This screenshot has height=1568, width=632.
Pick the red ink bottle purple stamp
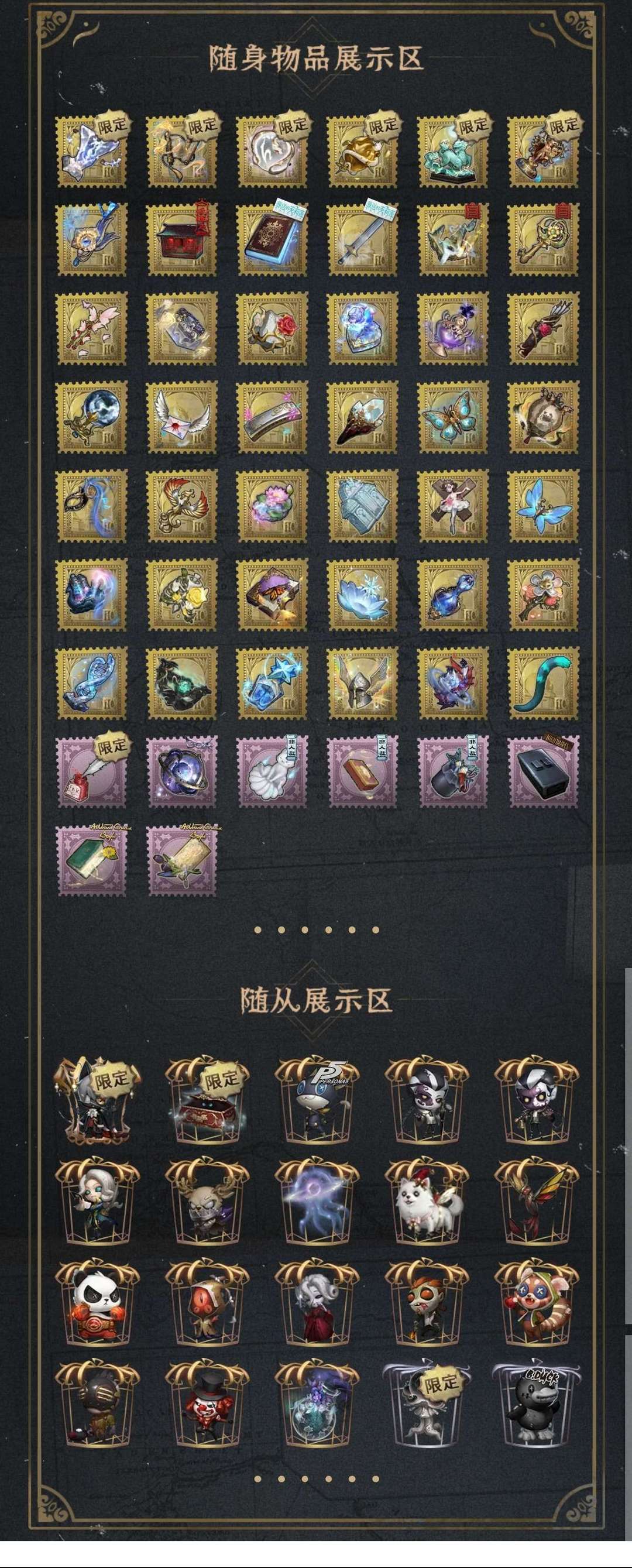tap(91, 773)
